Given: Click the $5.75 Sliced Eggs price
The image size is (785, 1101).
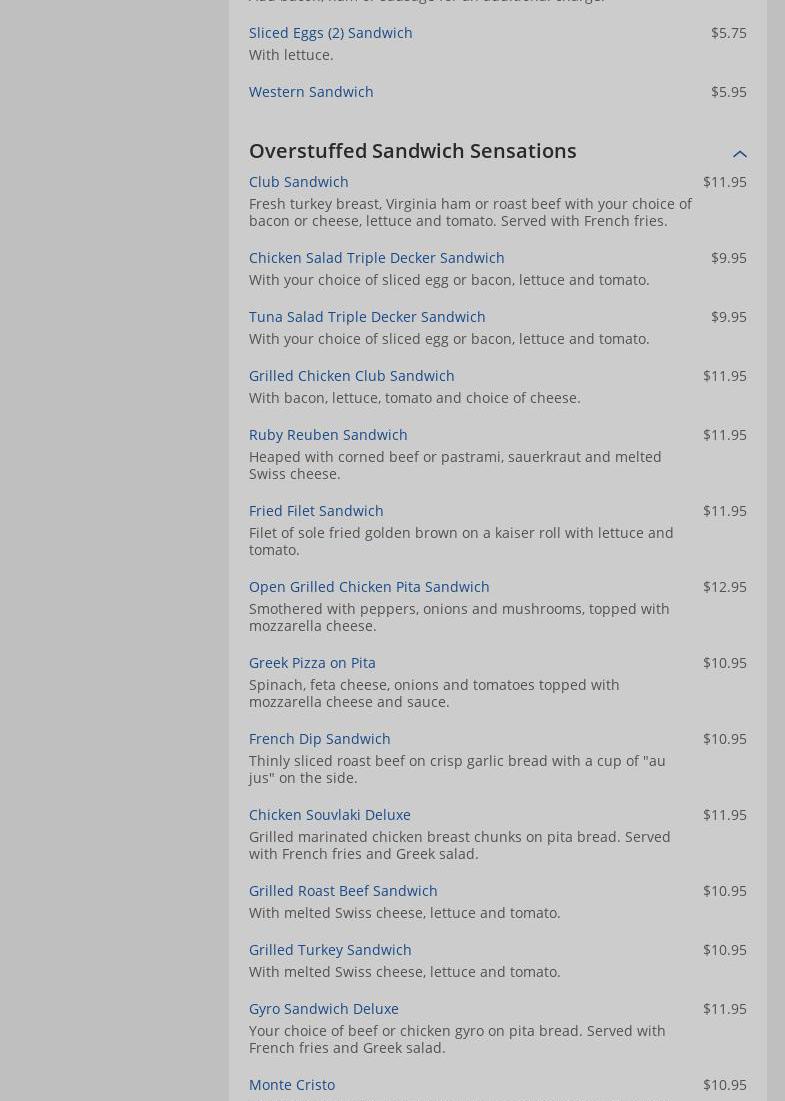Looking at the screenshot, I should click(x=728, y=33).
